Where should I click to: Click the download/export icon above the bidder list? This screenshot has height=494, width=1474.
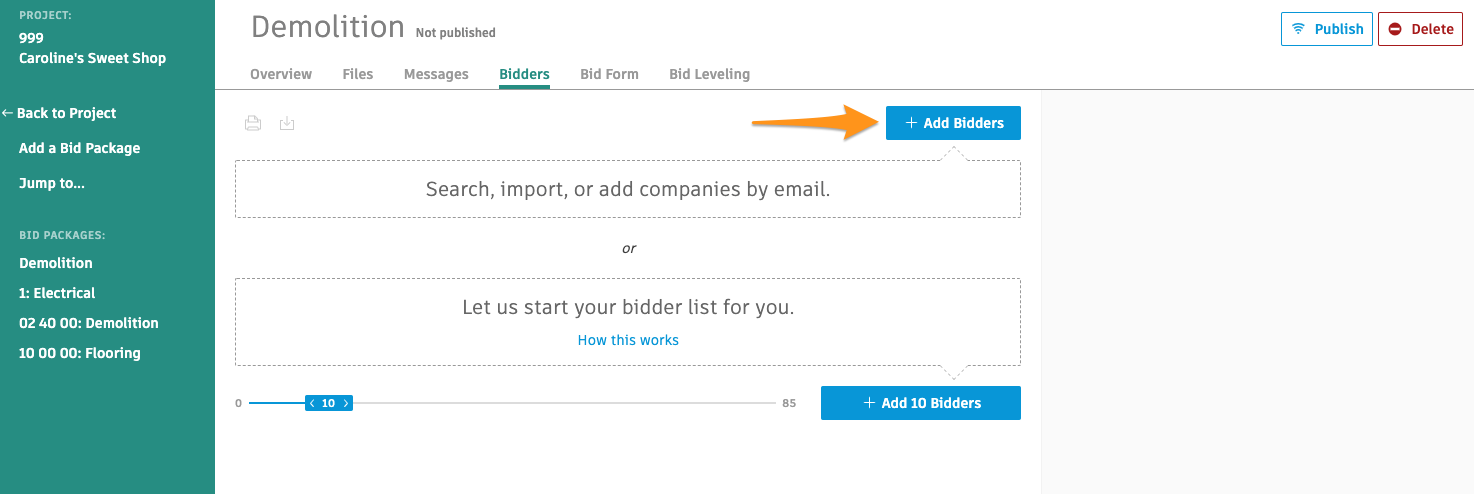[287, 123]
